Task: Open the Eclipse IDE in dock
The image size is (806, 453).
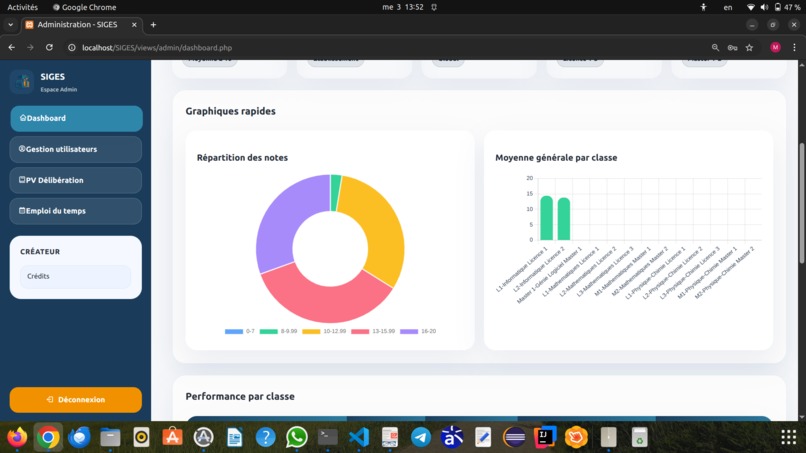Action: click(514, 438)
